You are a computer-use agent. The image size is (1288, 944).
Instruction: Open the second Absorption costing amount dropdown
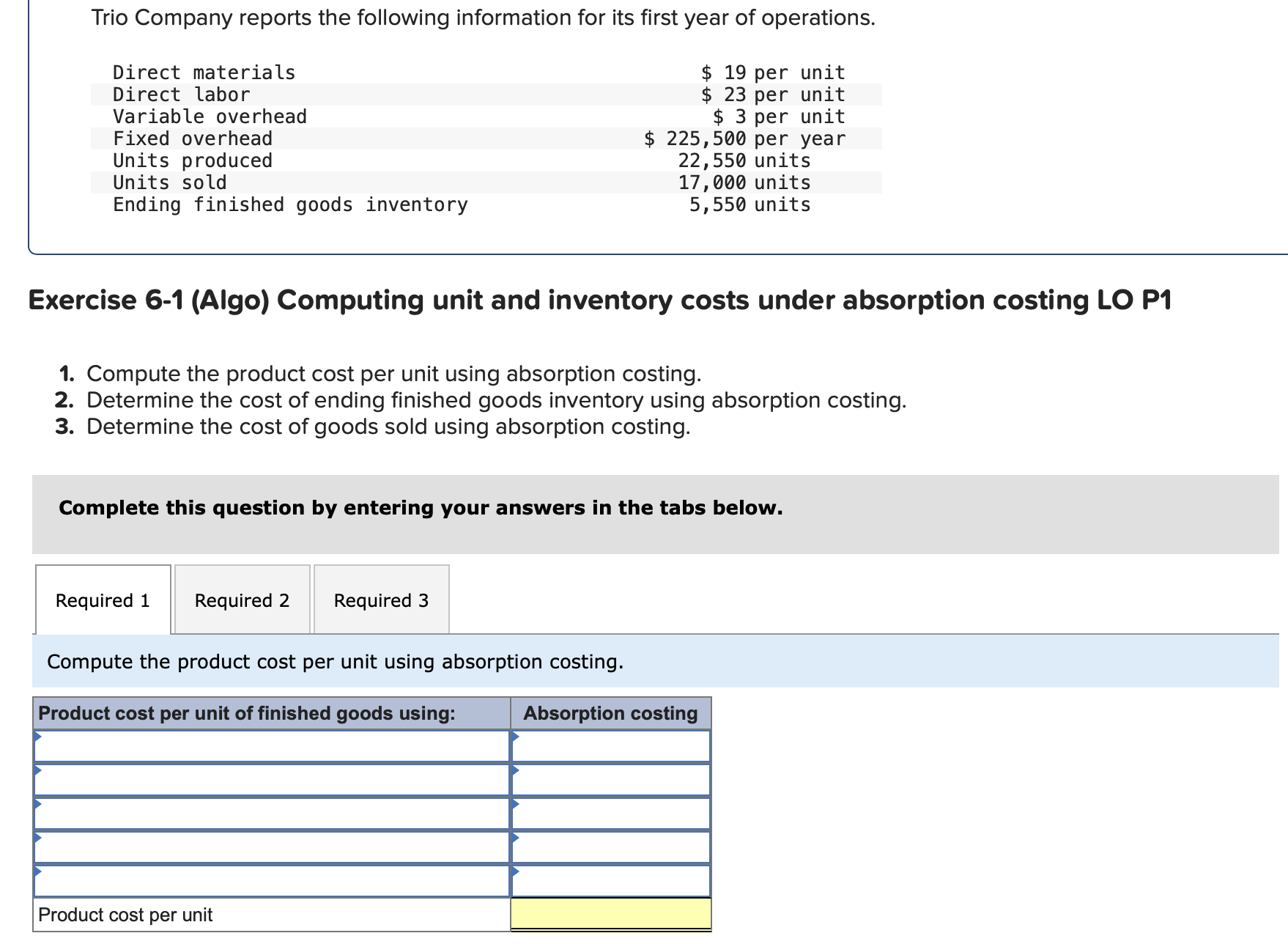610,779
